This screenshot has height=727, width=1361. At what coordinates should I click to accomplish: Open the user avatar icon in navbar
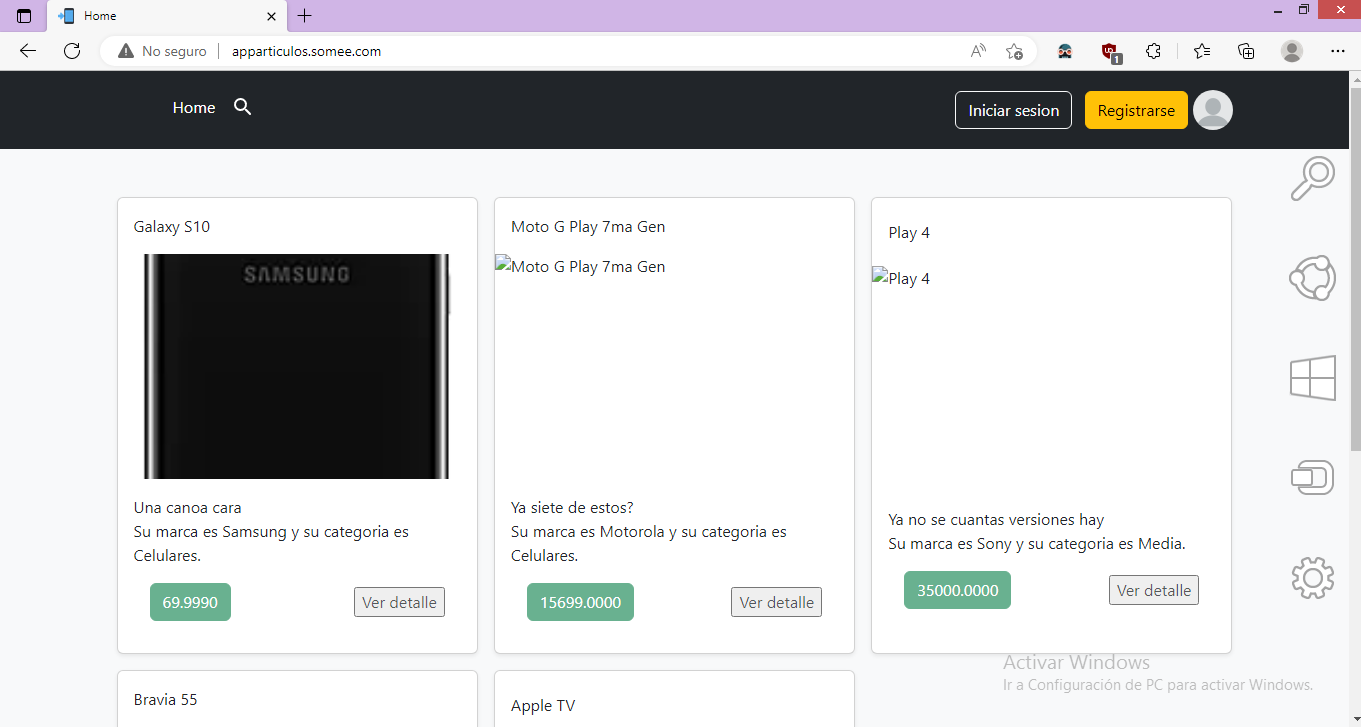(x=1213, y=110)
